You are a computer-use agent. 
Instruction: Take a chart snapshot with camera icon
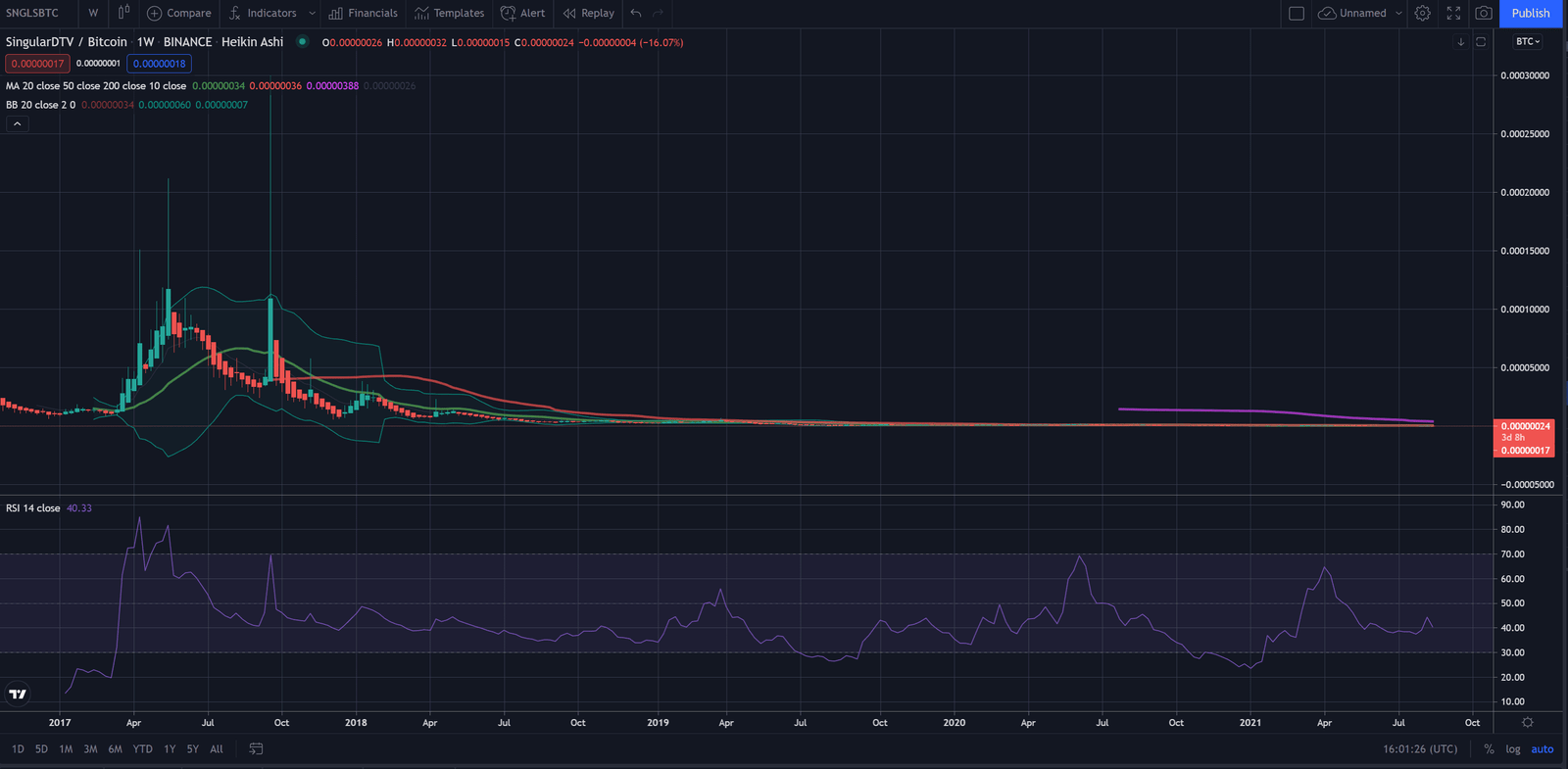click(1484, 13)
